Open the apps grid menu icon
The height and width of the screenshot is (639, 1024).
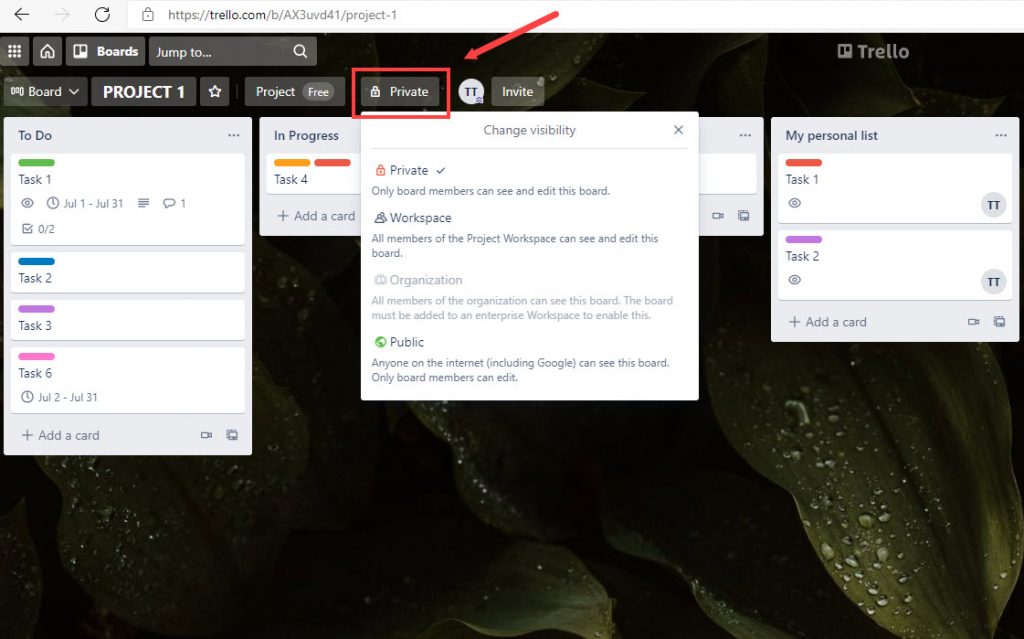pyautogui.click(x=14, y=51)
